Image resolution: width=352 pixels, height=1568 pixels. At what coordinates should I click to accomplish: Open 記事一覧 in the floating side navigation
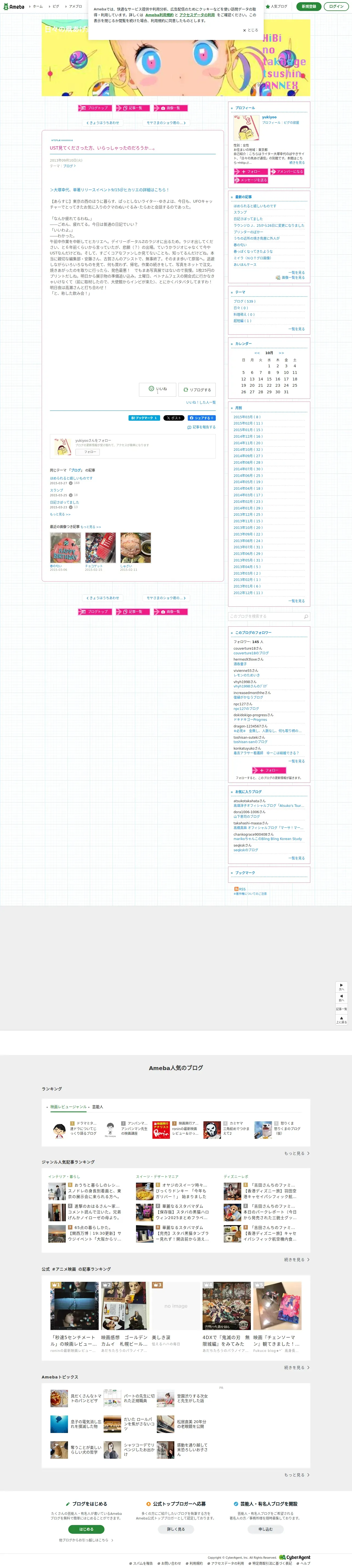point(342,1009)
